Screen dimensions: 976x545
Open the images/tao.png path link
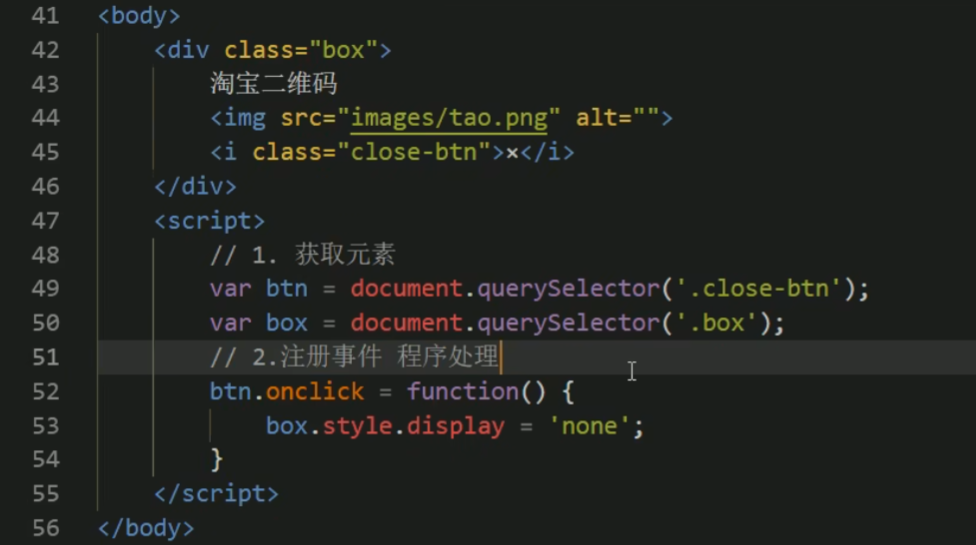coord(449,118)
